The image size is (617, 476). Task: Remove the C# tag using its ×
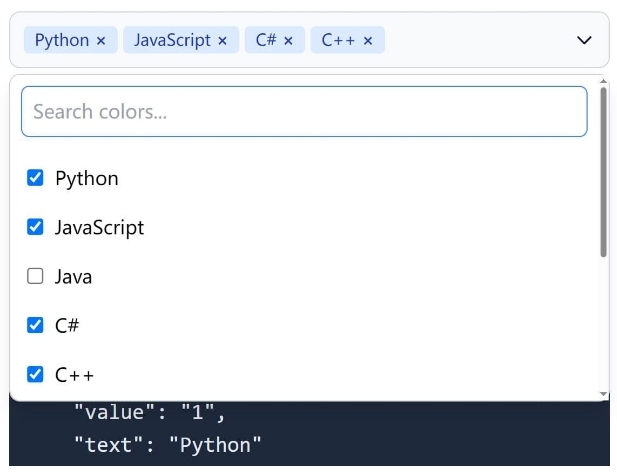point(288,41)
